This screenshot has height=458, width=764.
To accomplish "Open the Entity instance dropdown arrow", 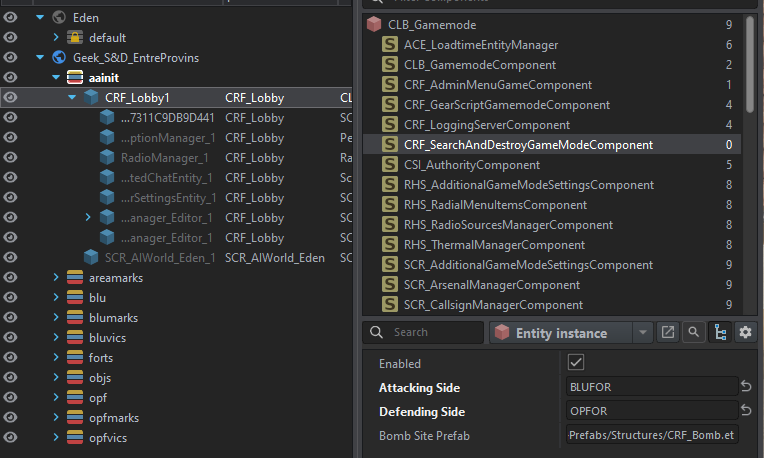I will pos(642,332).
